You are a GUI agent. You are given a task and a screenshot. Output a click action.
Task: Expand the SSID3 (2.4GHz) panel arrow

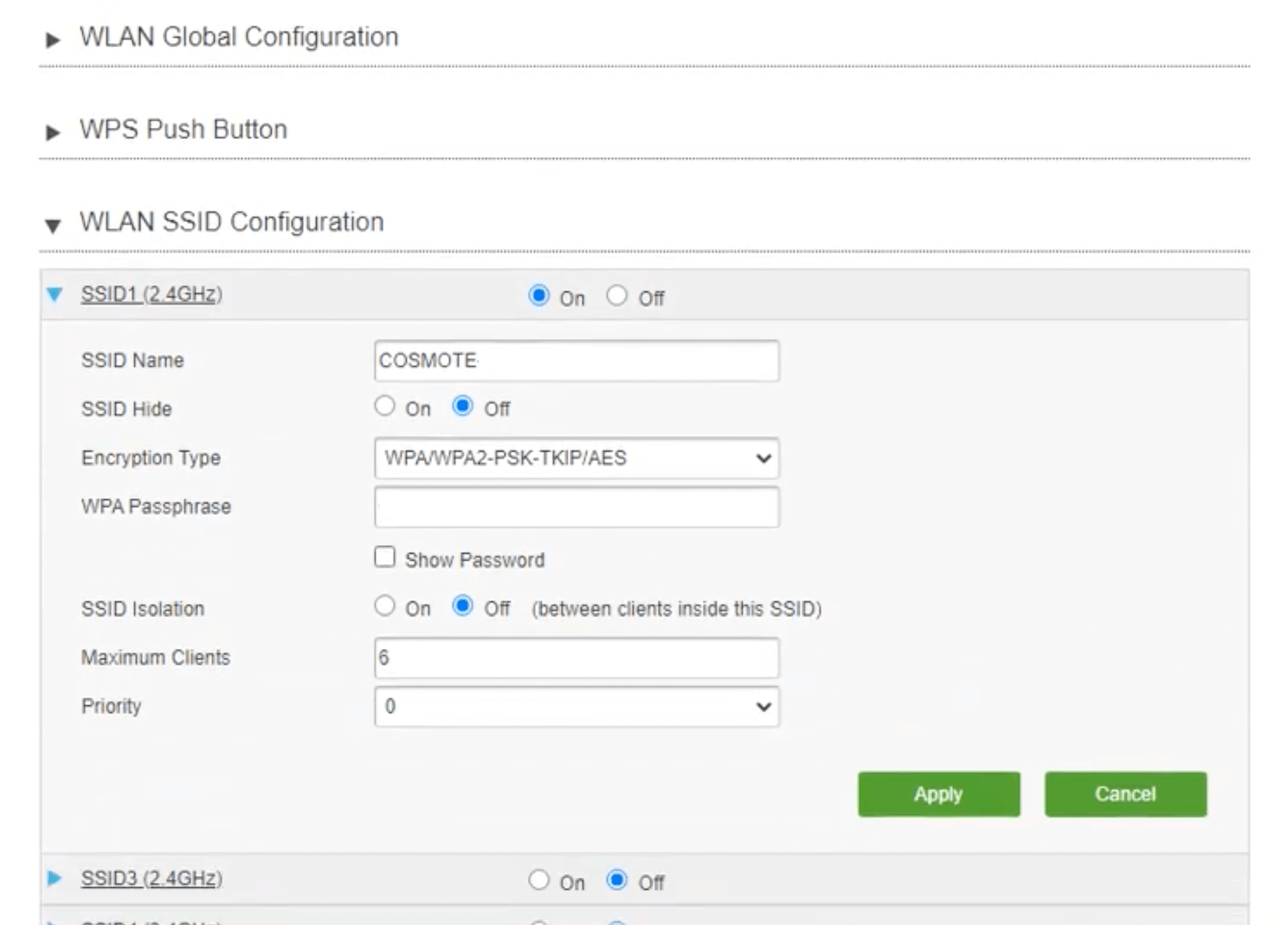coord(55,879)
